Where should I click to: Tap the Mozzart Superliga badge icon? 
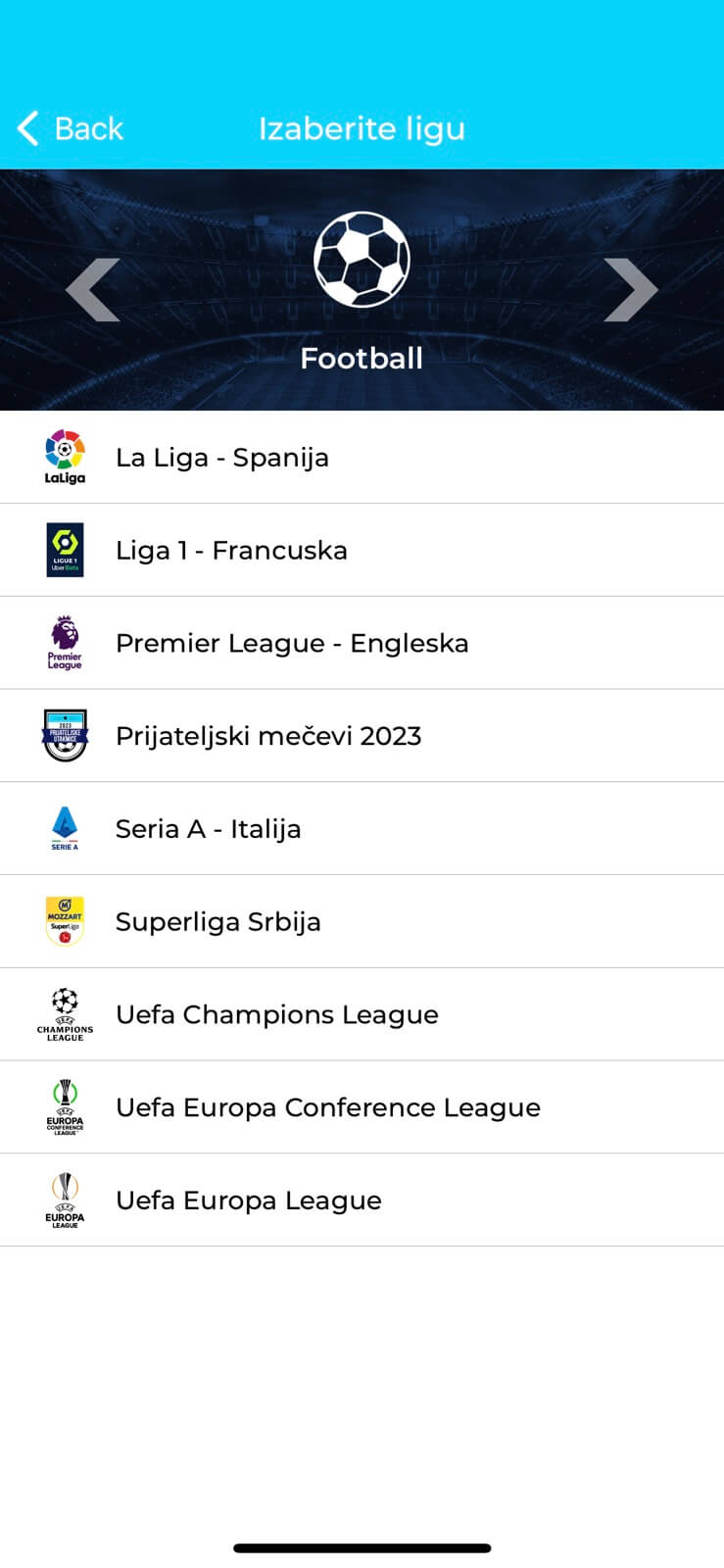click(65, 921)
